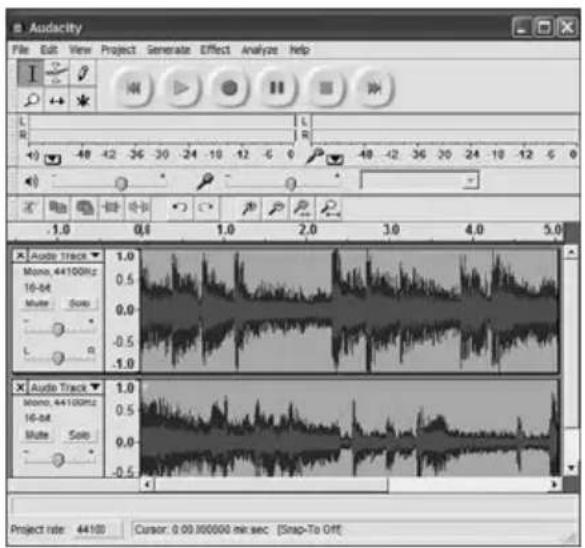Open the File menu

20,50
